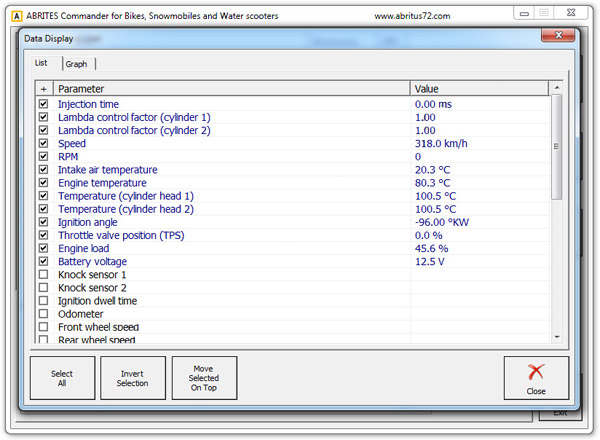Select the Front wheel speed name
Screen dimensions: 600x440
click(x=99, y=327)
